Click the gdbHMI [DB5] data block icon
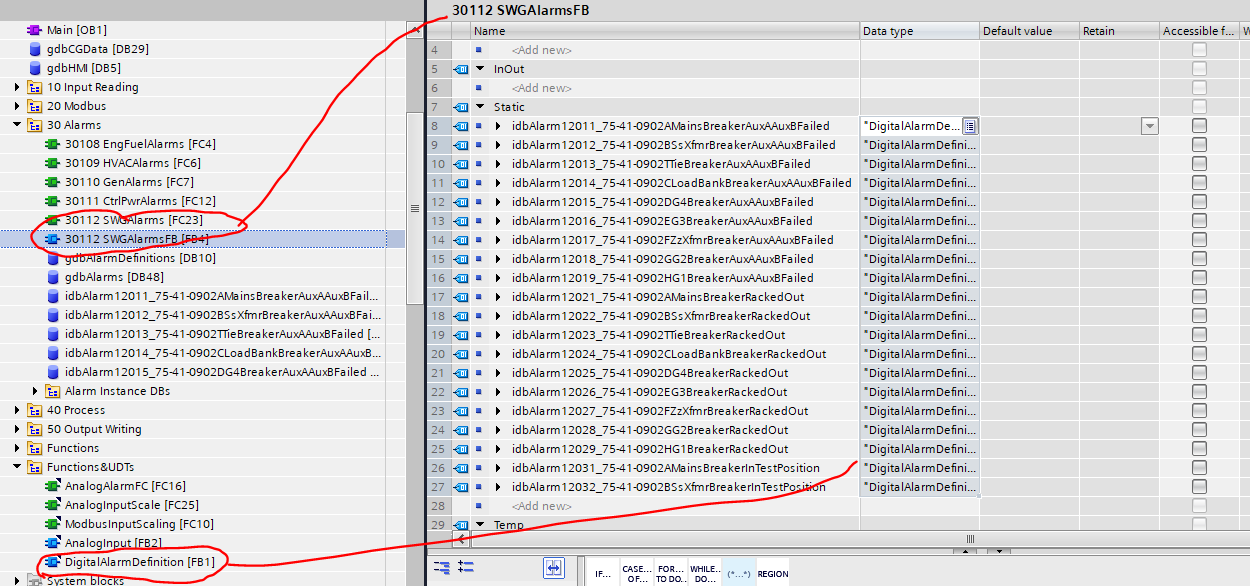The height and width of the screenshot is (586, 1250). click(x=35, y=68)
